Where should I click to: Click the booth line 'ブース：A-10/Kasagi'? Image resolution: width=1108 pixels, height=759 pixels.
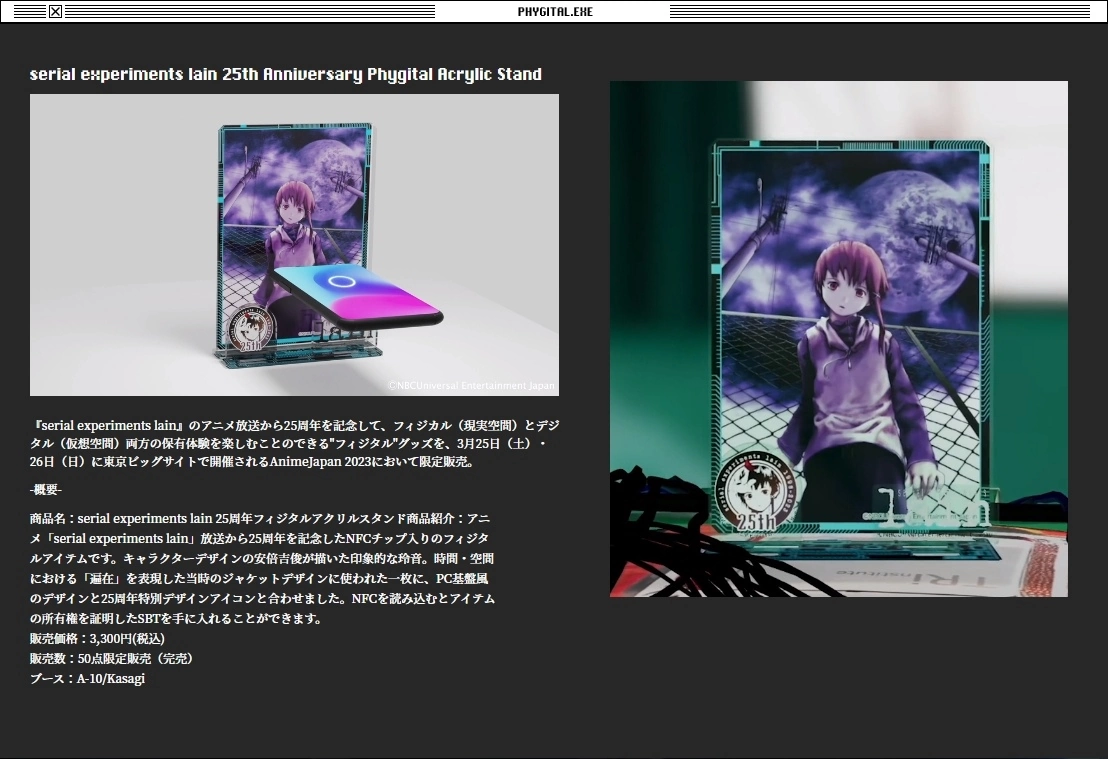coord(88,678)
